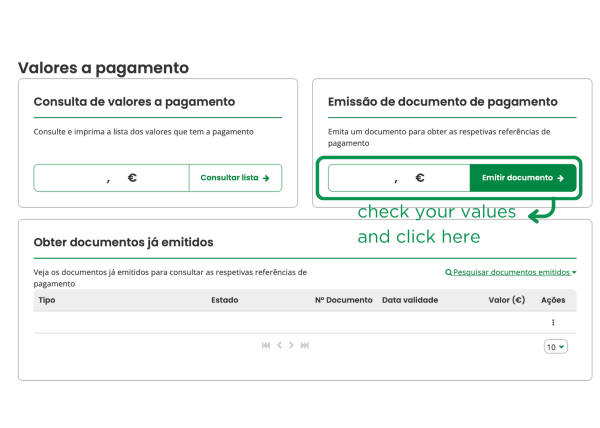
Task: Go to the first page of results
Action: click(x=266, y=345)
